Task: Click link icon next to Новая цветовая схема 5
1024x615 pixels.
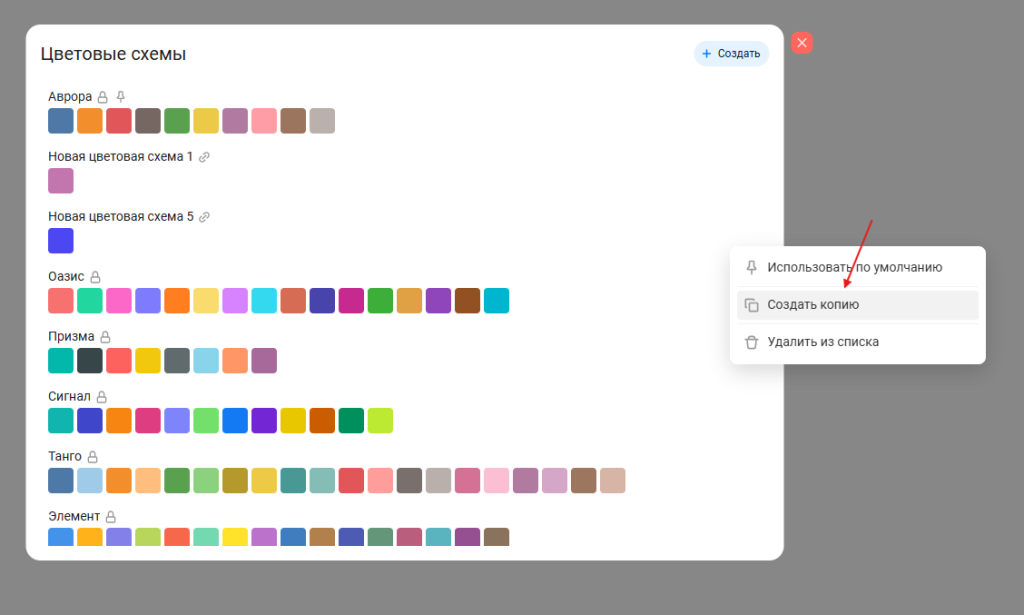Action: (x=204, y=217)
